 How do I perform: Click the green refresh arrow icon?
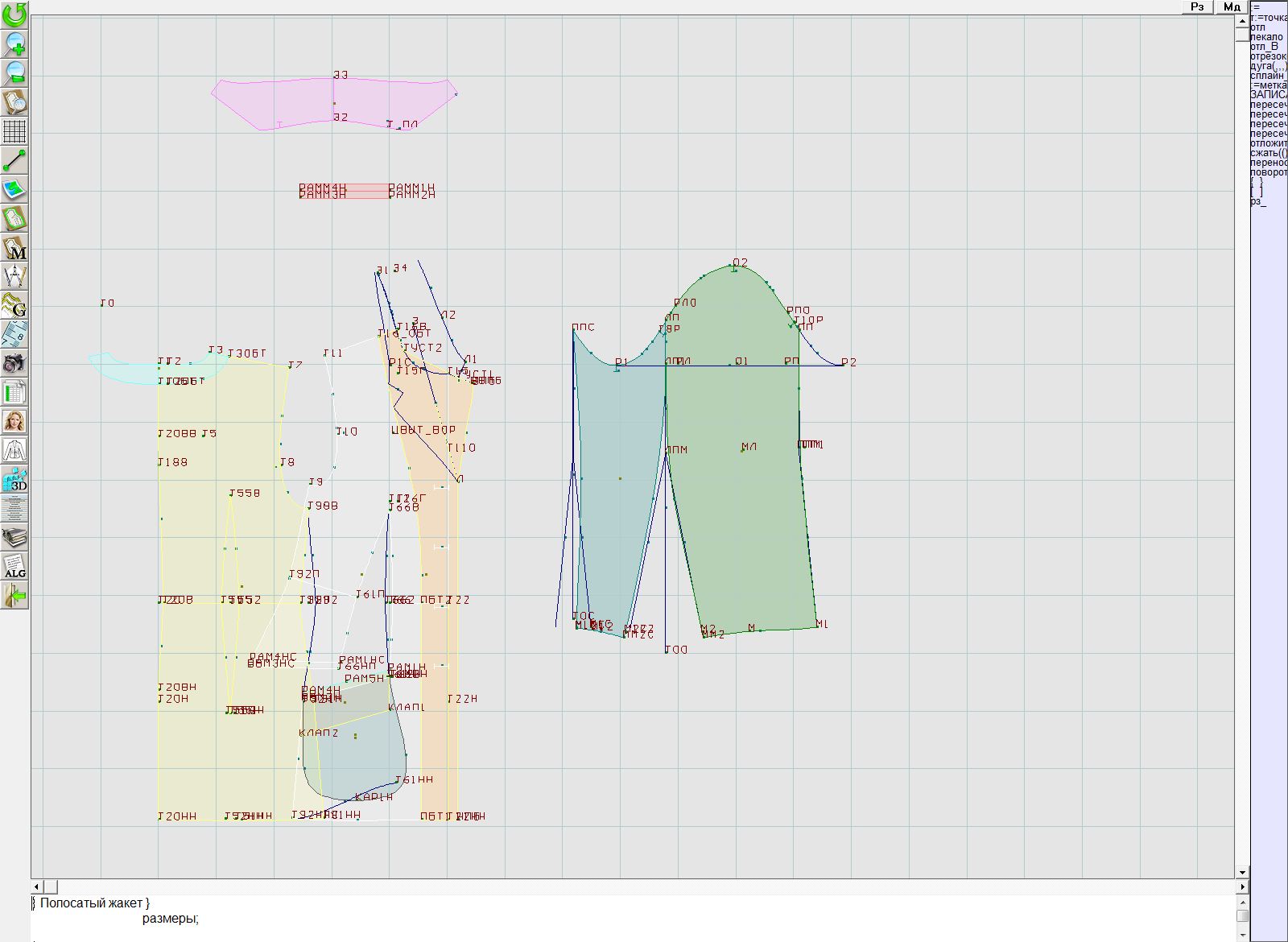(x=14, y=14)
